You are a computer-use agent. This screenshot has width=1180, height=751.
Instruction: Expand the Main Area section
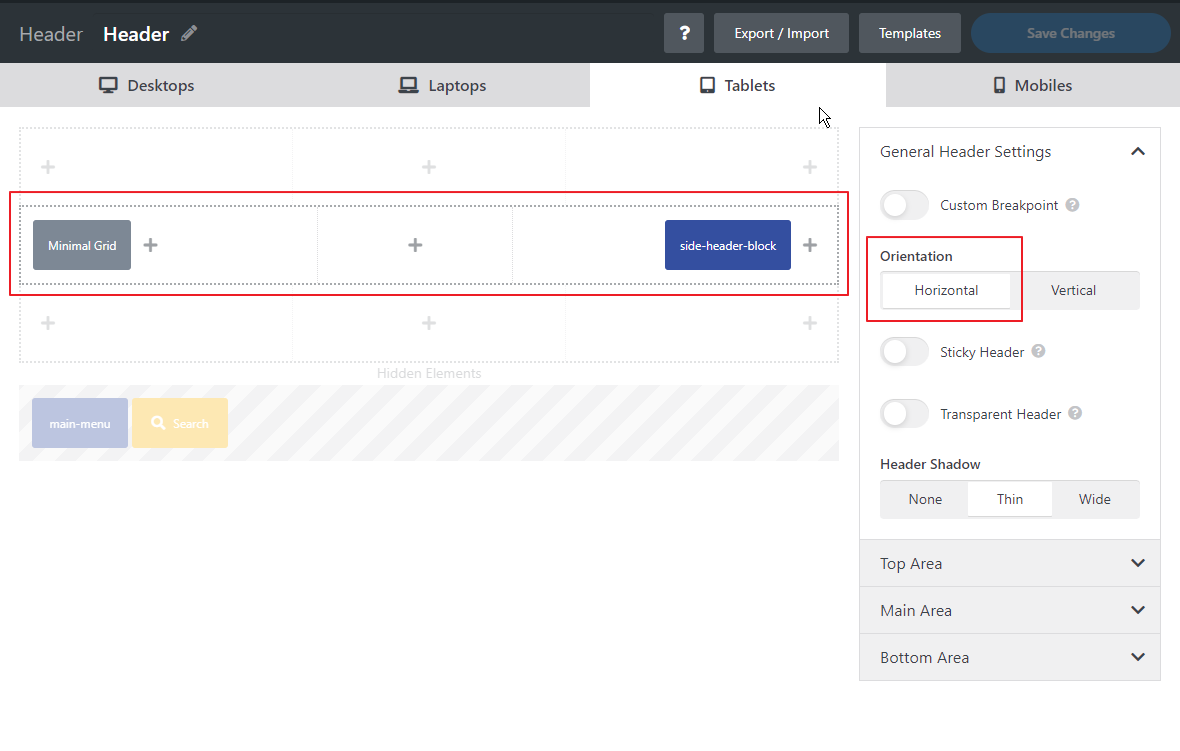pos(1010,610)
